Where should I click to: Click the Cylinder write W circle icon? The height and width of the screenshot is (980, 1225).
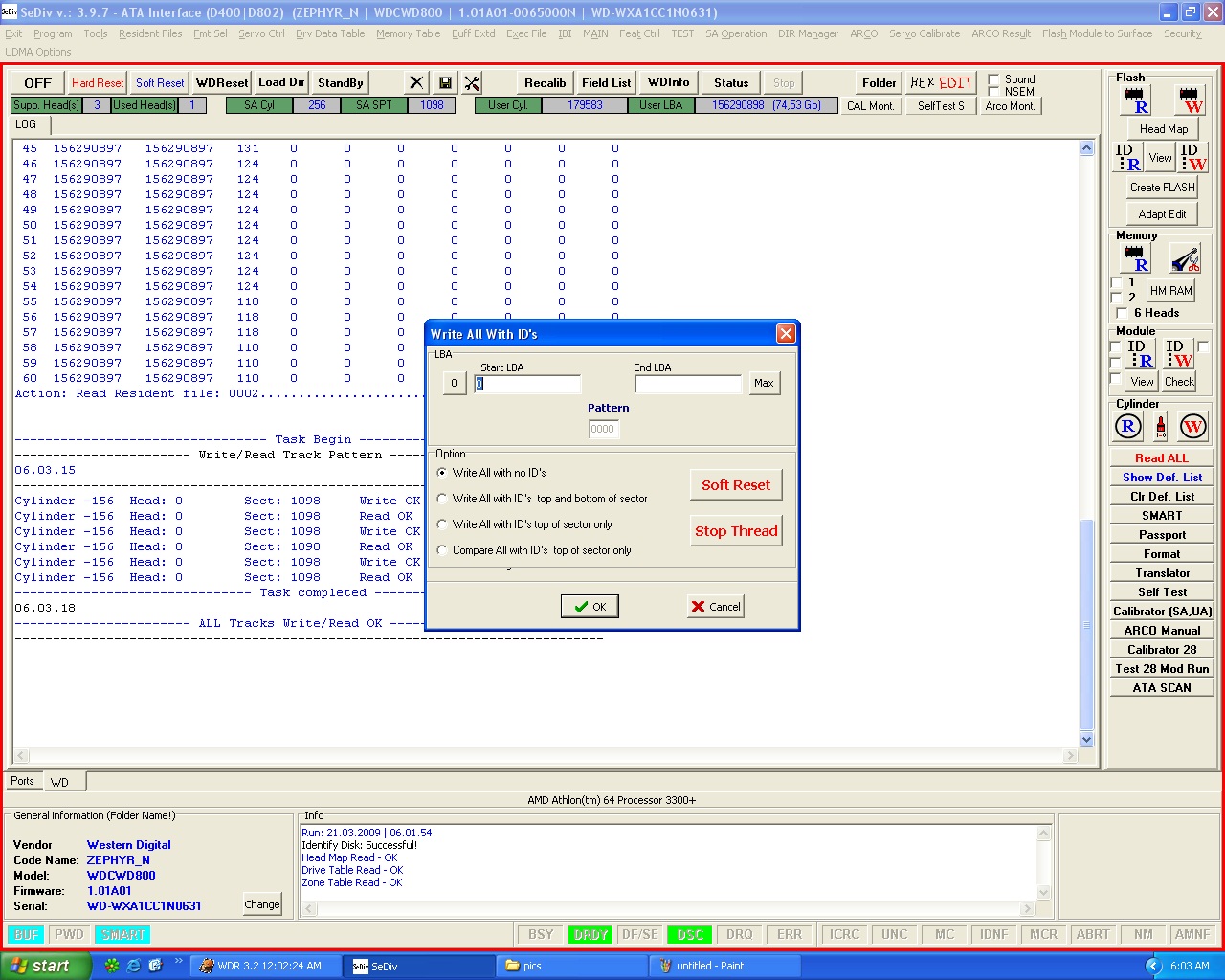pyautogui.click(x=1192, y=427)
